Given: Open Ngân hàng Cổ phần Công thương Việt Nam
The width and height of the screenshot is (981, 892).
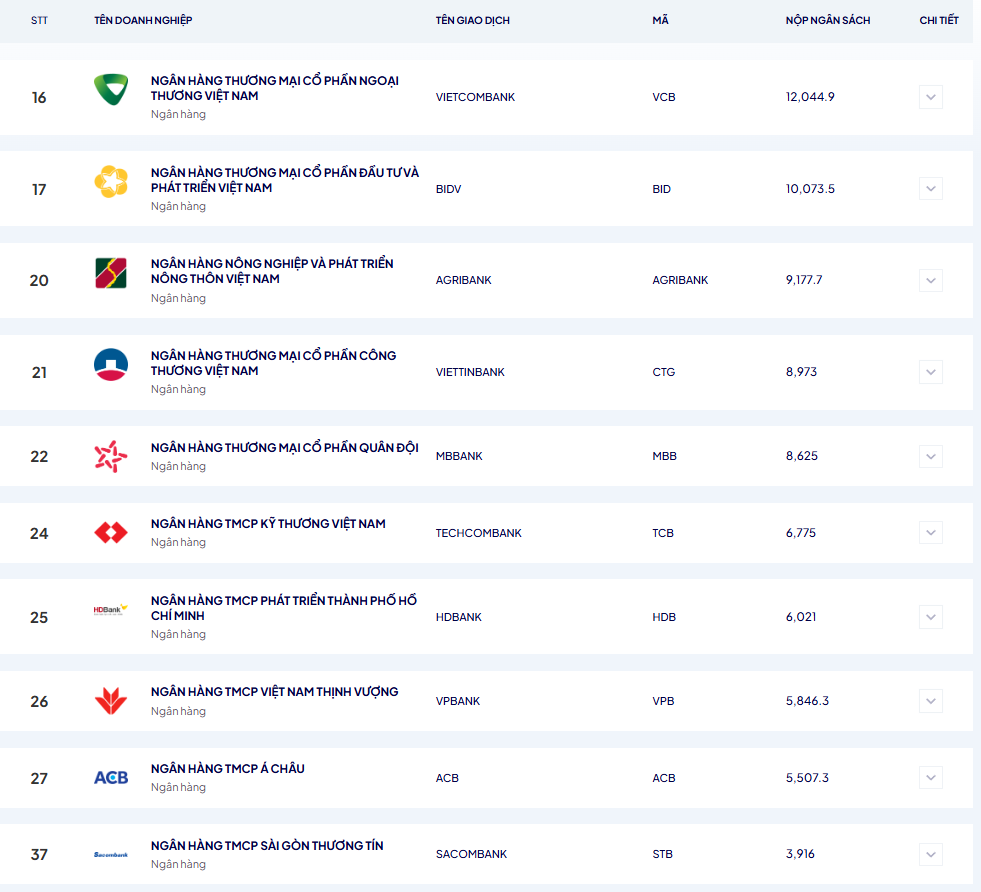Looking at the screenshot, I should [273, 363].
